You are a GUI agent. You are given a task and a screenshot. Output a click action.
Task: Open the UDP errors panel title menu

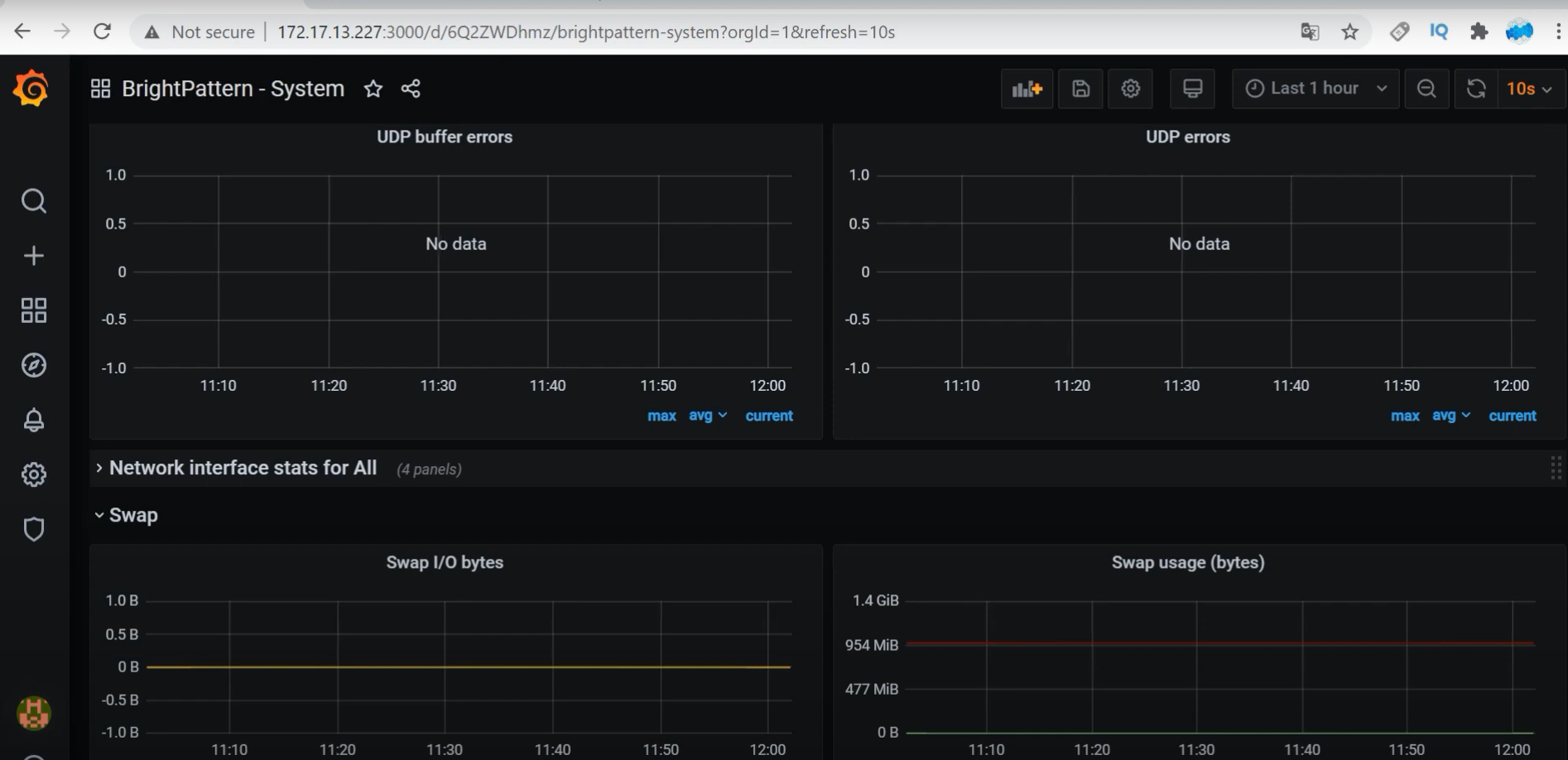click(x=1188, y=137)
